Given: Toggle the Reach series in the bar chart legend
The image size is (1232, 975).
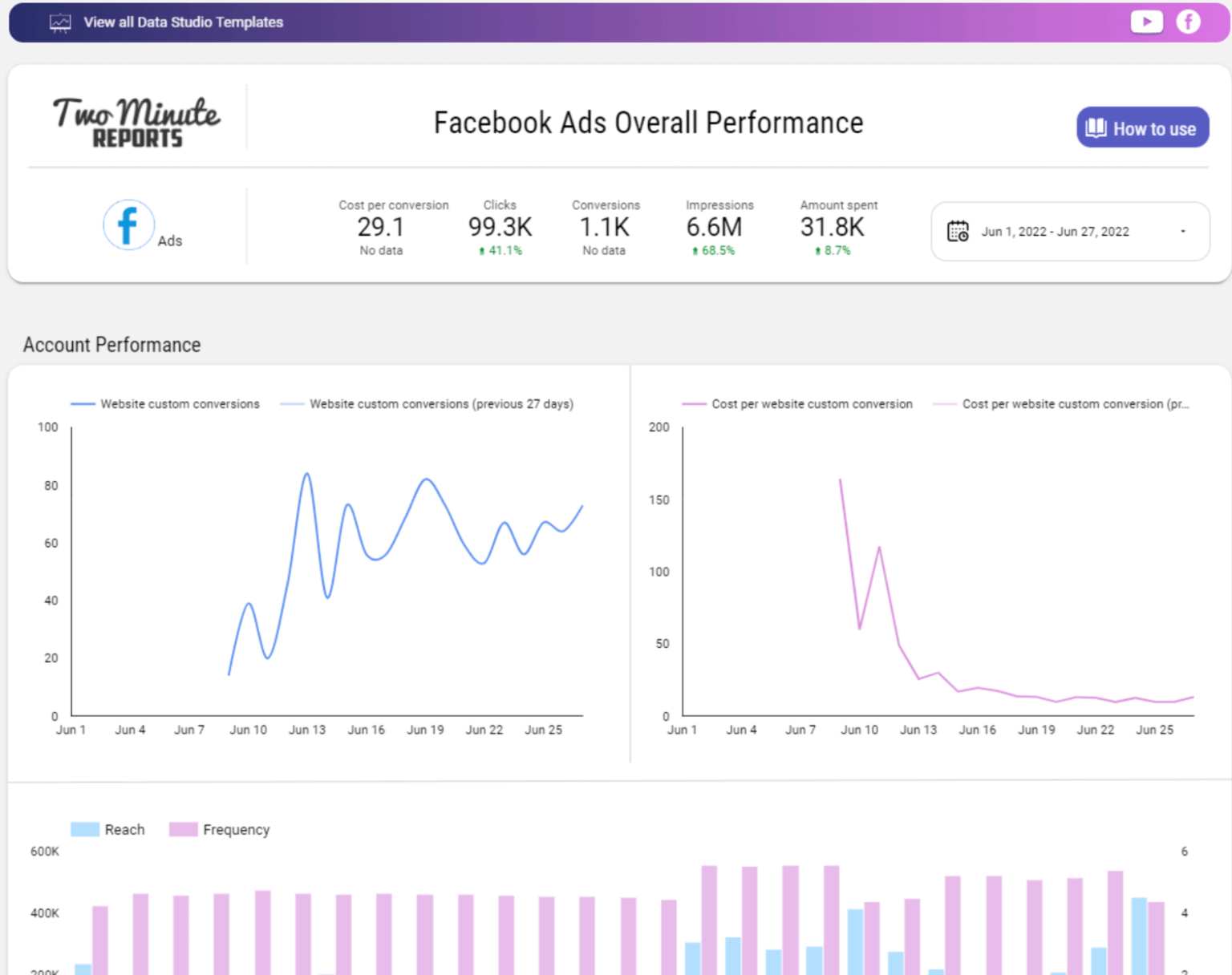Looking at the screenshot, I should point(107,830).
